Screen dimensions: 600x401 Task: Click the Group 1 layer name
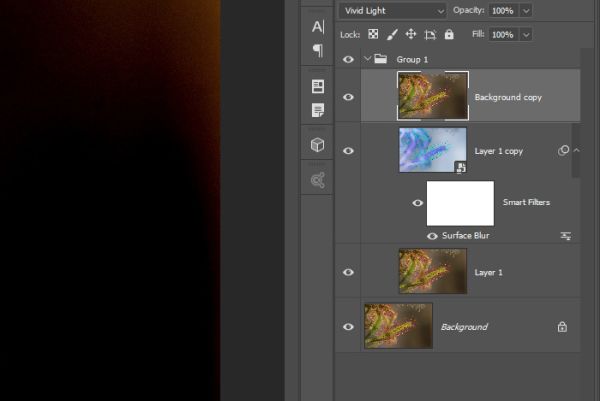(412, 60)
